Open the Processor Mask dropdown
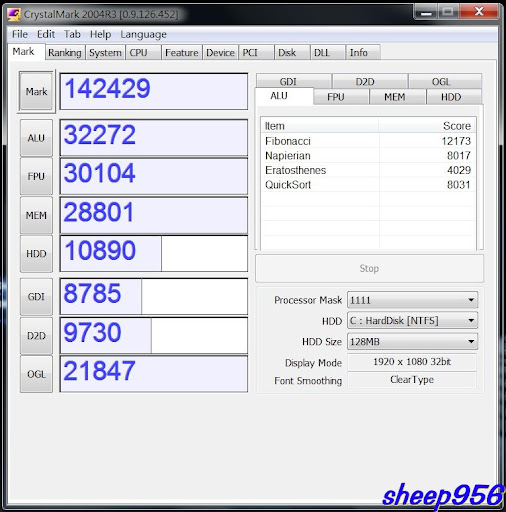506x512 pixels. (412, 300)
